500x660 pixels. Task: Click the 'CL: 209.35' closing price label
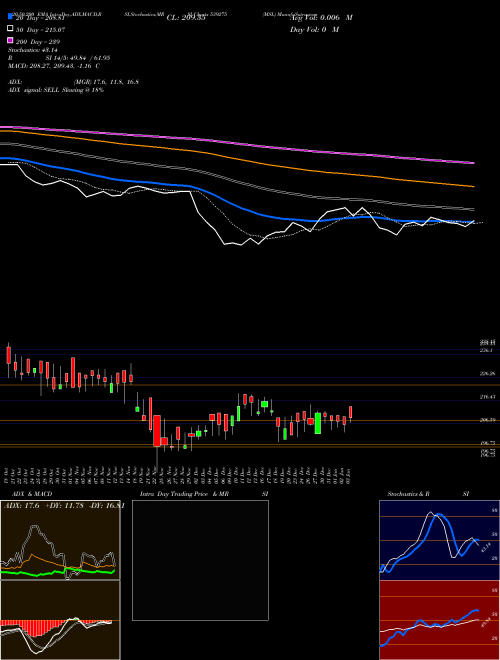pyautogui.click(x=186, y=18)
